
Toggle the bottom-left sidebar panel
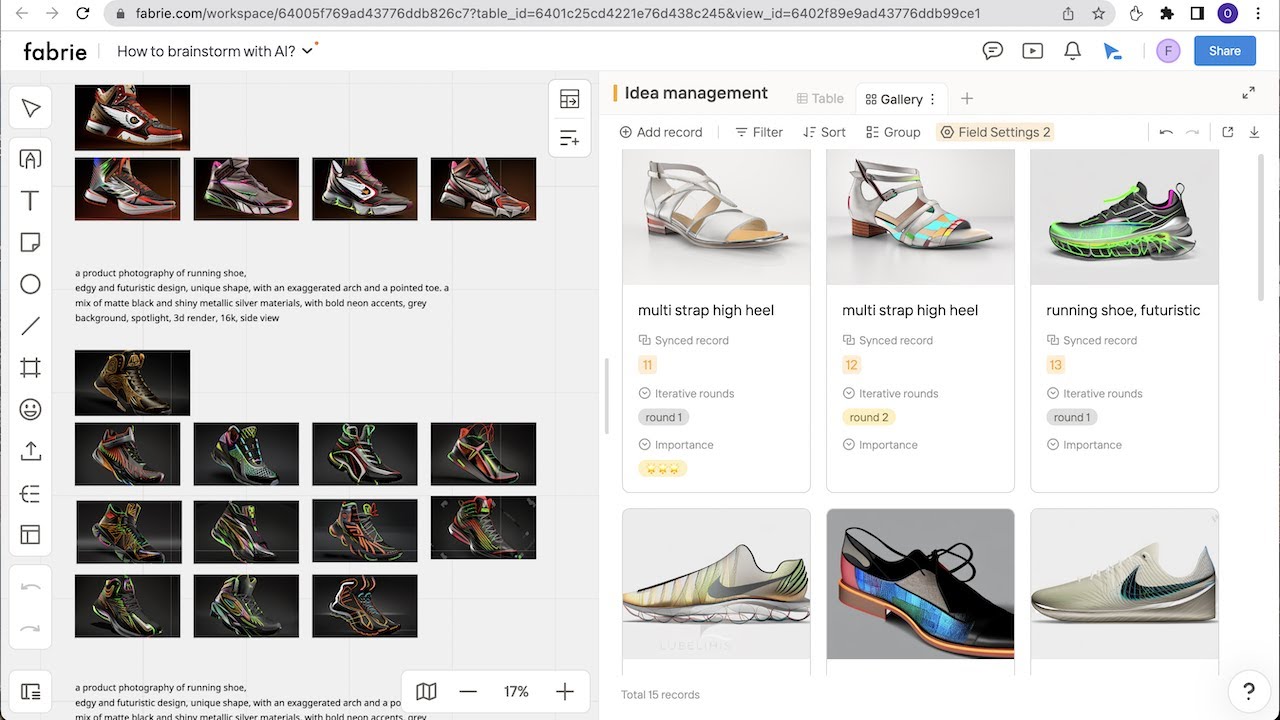(x=31, y=692)
